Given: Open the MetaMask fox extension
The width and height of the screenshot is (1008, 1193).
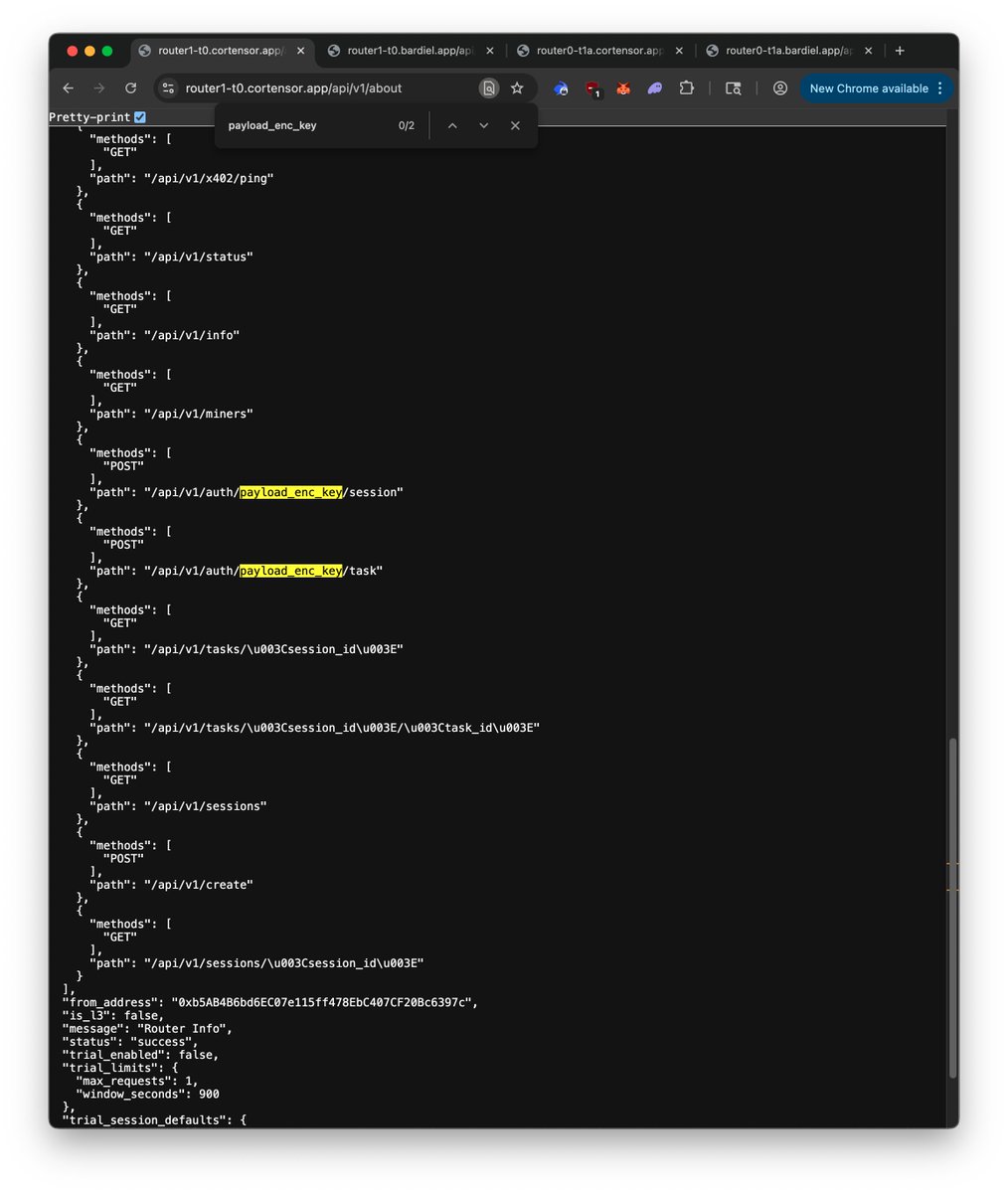Looking at the screenshot, I should coord(623,88).
